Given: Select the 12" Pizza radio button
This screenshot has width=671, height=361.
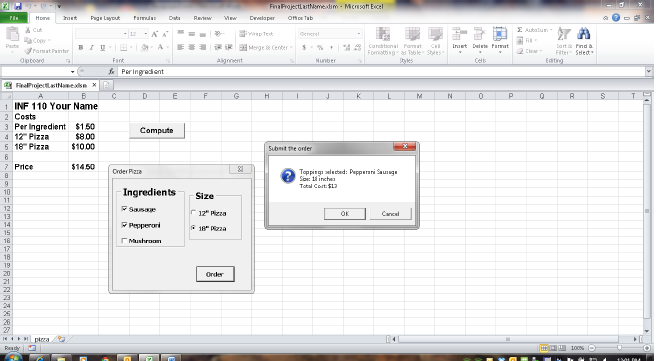Looking at the screenshot, I should tap(193, 213).
